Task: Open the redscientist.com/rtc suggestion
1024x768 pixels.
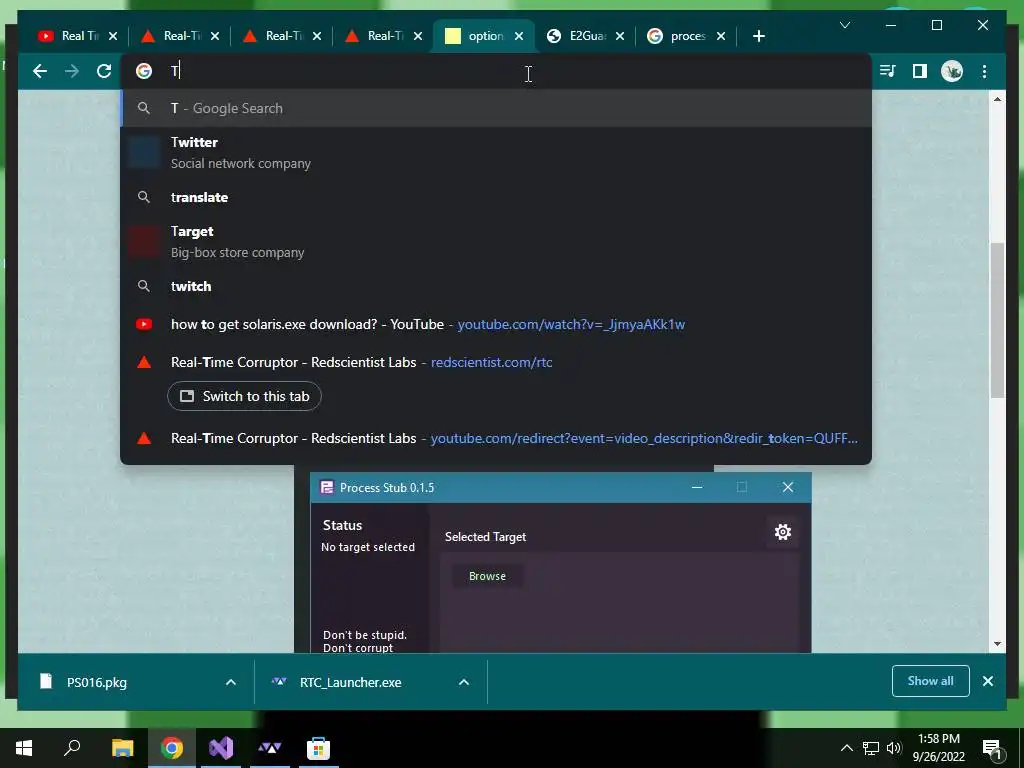Action: pos(496,362)
